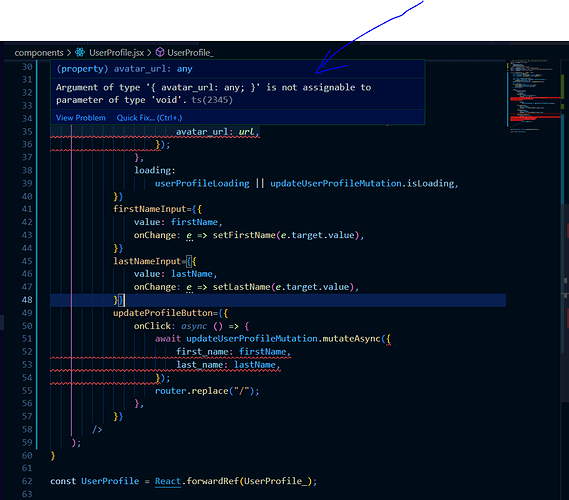Screen dimensions: 569x500
Task: Click 'View Problem' link in hover tooltip
Action: click(x=81, y=118)
